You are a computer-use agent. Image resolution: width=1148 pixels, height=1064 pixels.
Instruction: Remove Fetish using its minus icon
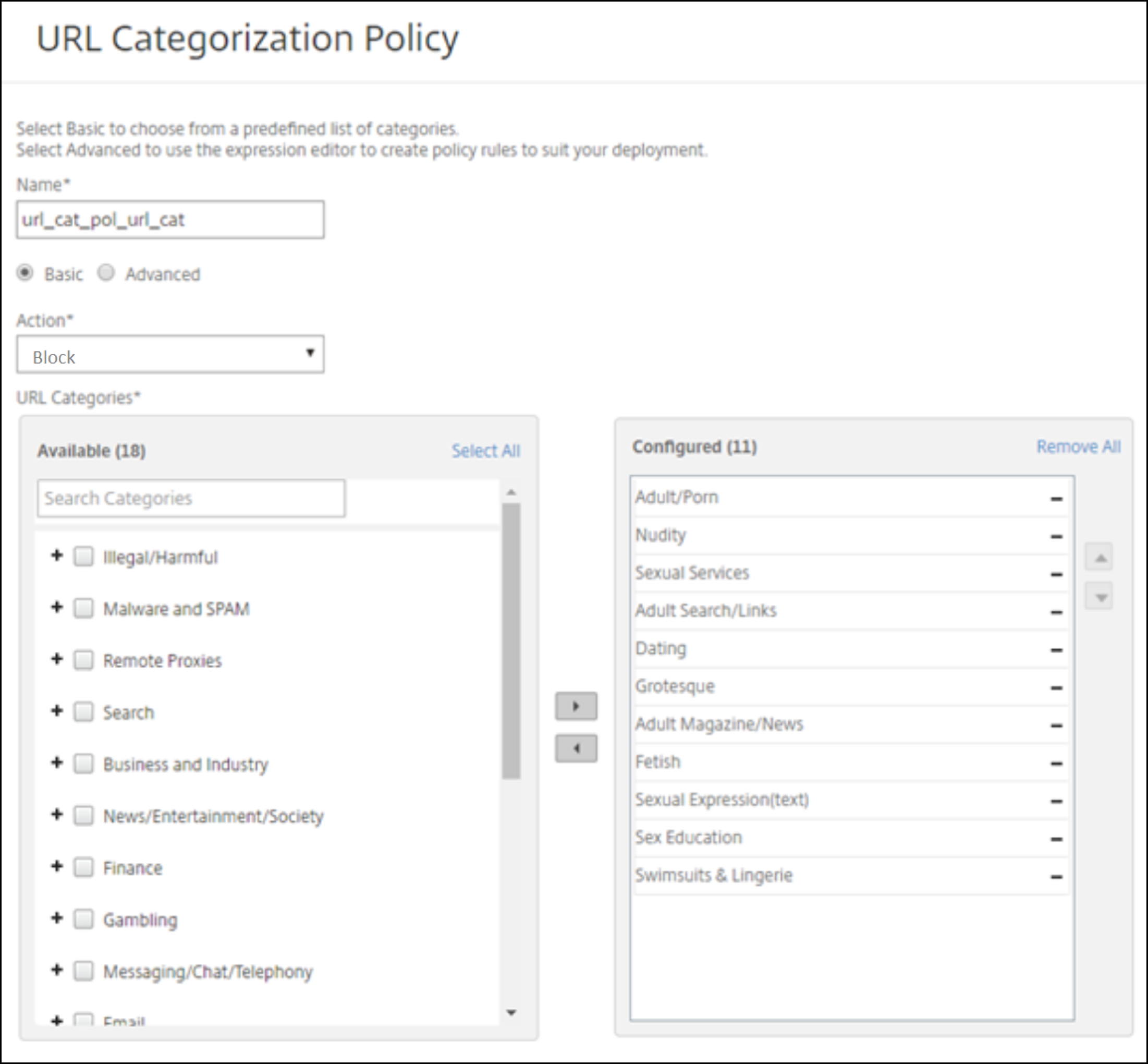(1056, 764)
